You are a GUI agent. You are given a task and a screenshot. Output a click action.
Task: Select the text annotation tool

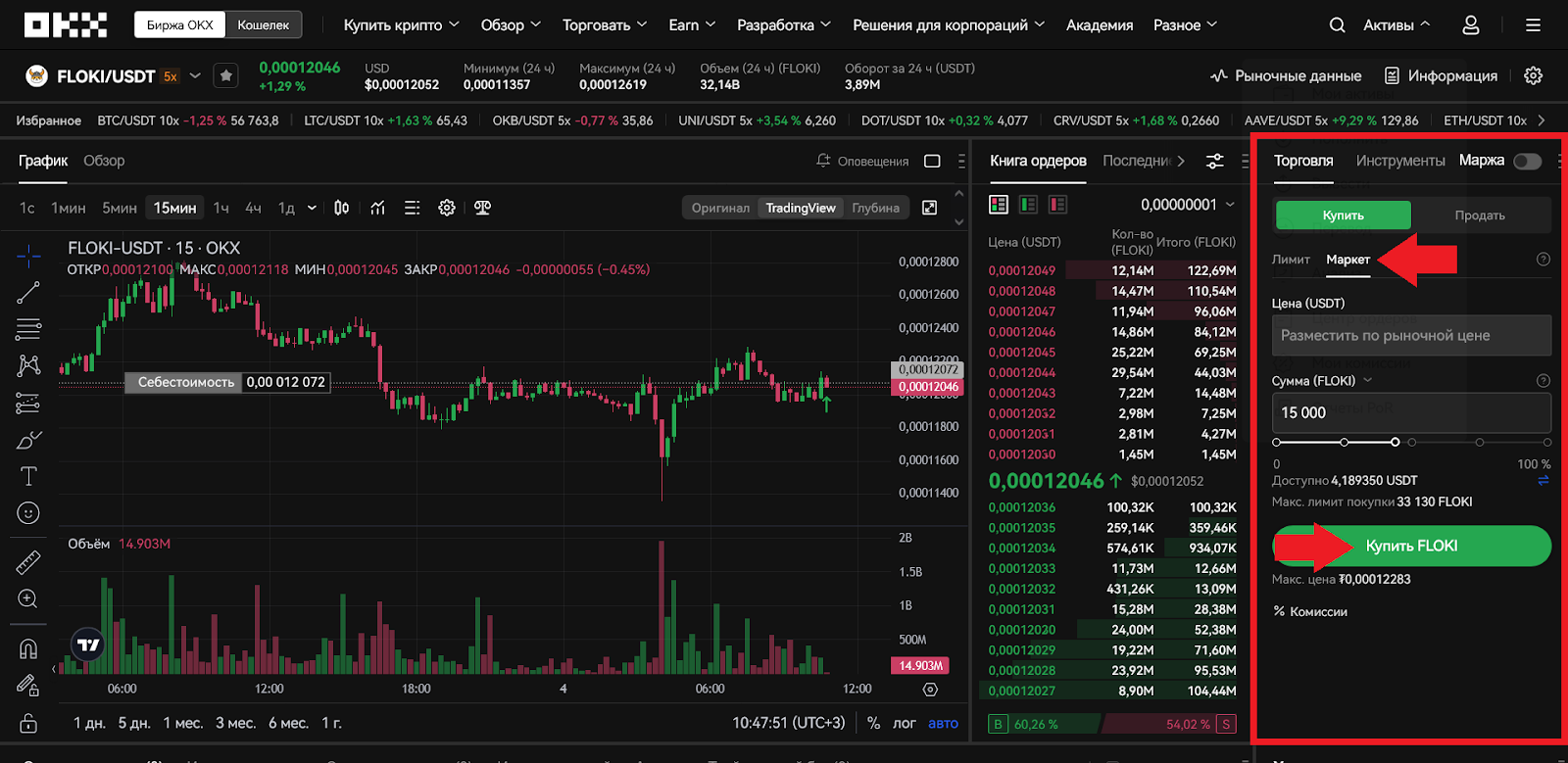click(x=28, y=476)
